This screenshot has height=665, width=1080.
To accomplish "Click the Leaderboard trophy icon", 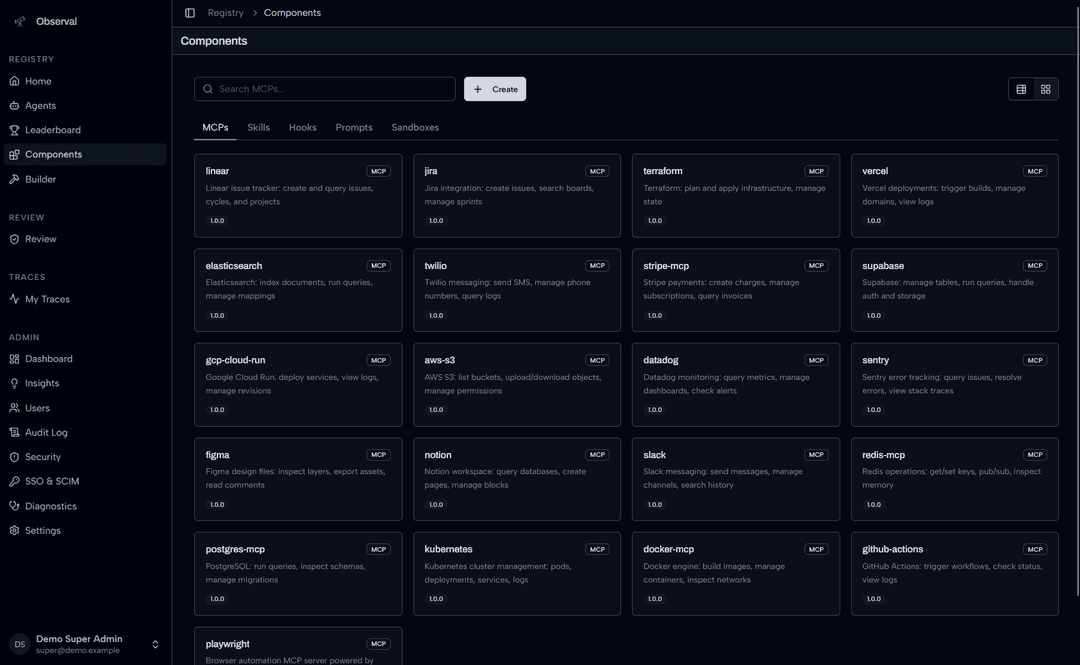I will pos(14,130).
